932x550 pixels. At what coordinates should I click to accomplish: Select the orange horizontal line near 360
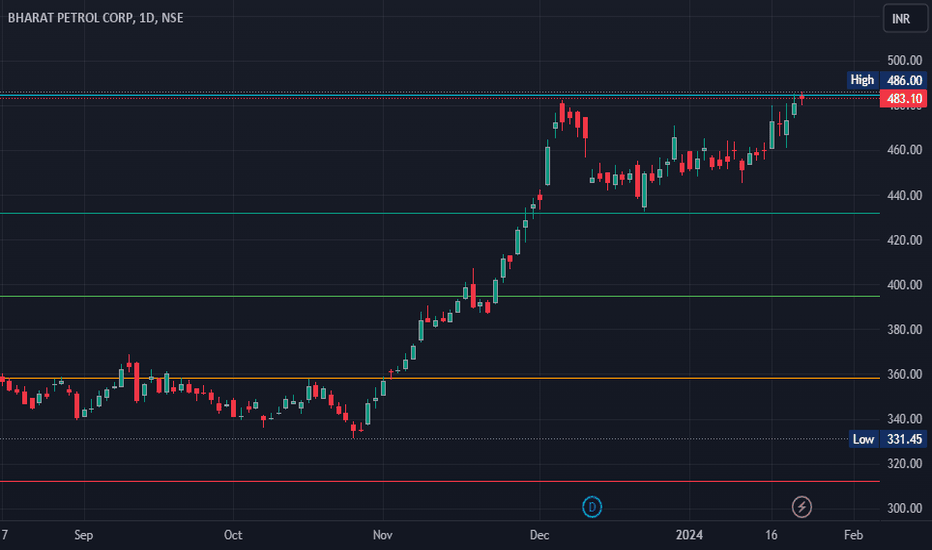click(440, 378)
